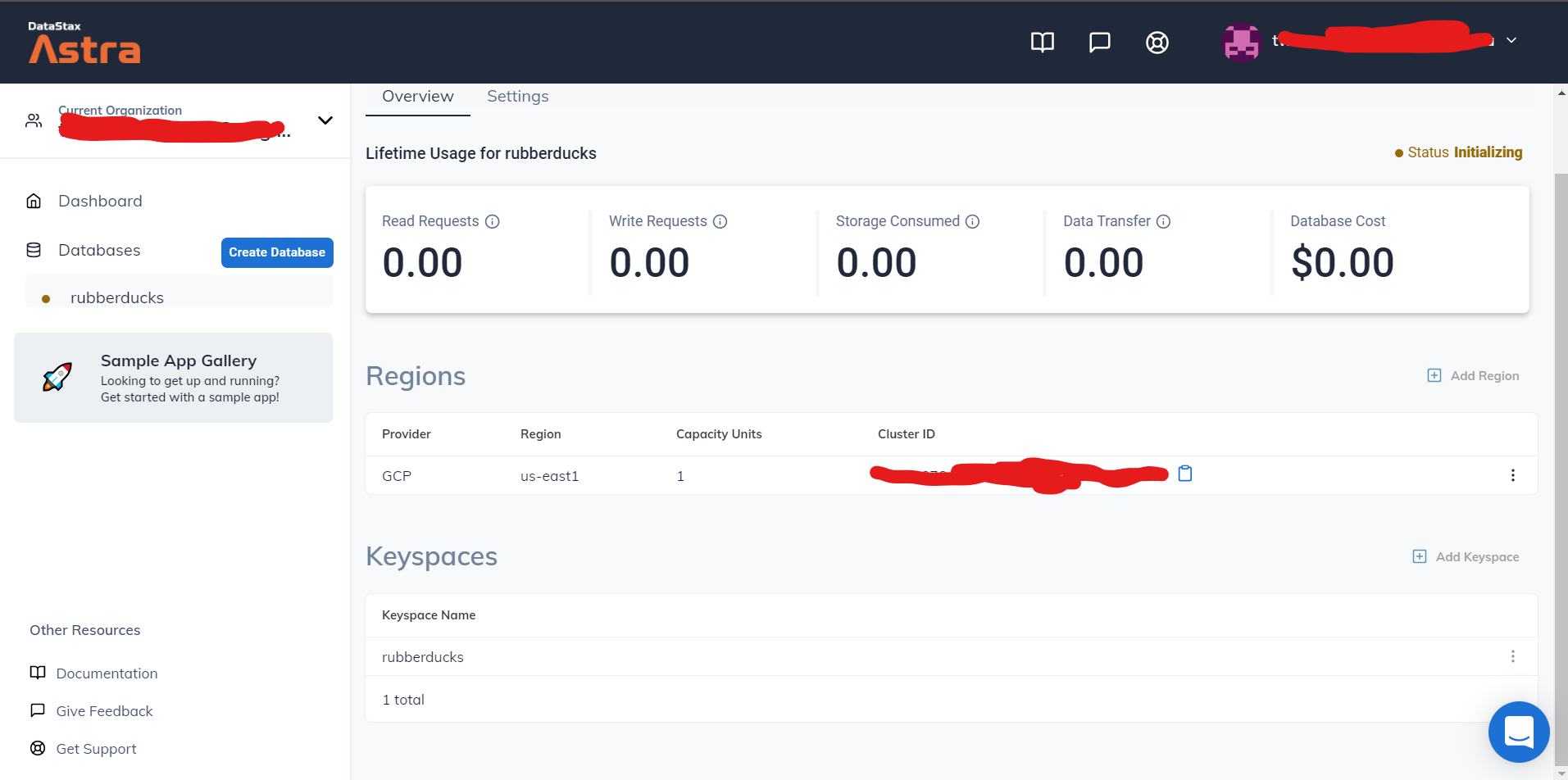
Task: Expand the Current Organization dropdown
Action: [325, 120]
